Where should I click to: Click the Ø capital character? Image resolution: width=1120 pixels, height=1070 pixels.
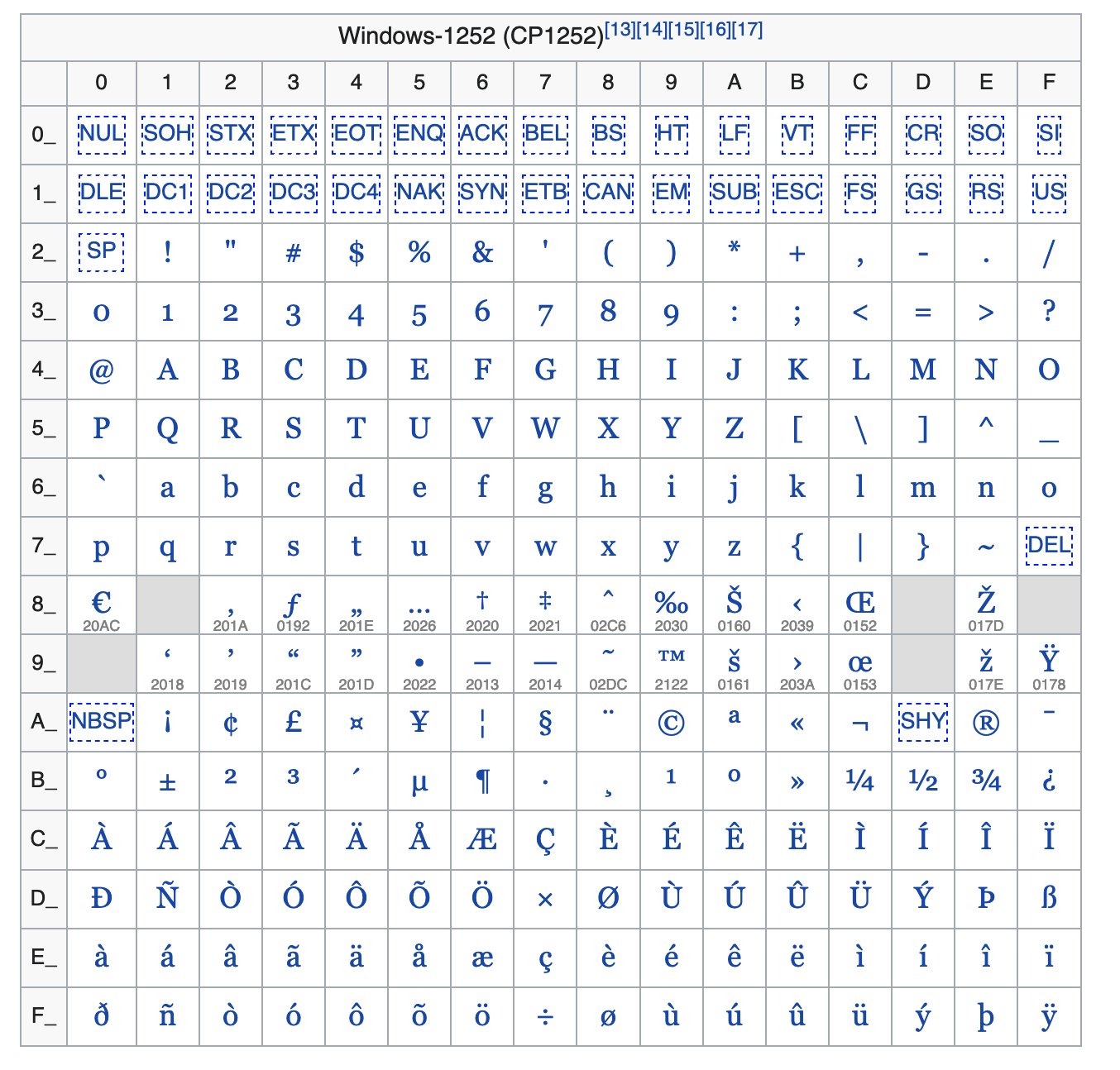click(x=608, y=898)
